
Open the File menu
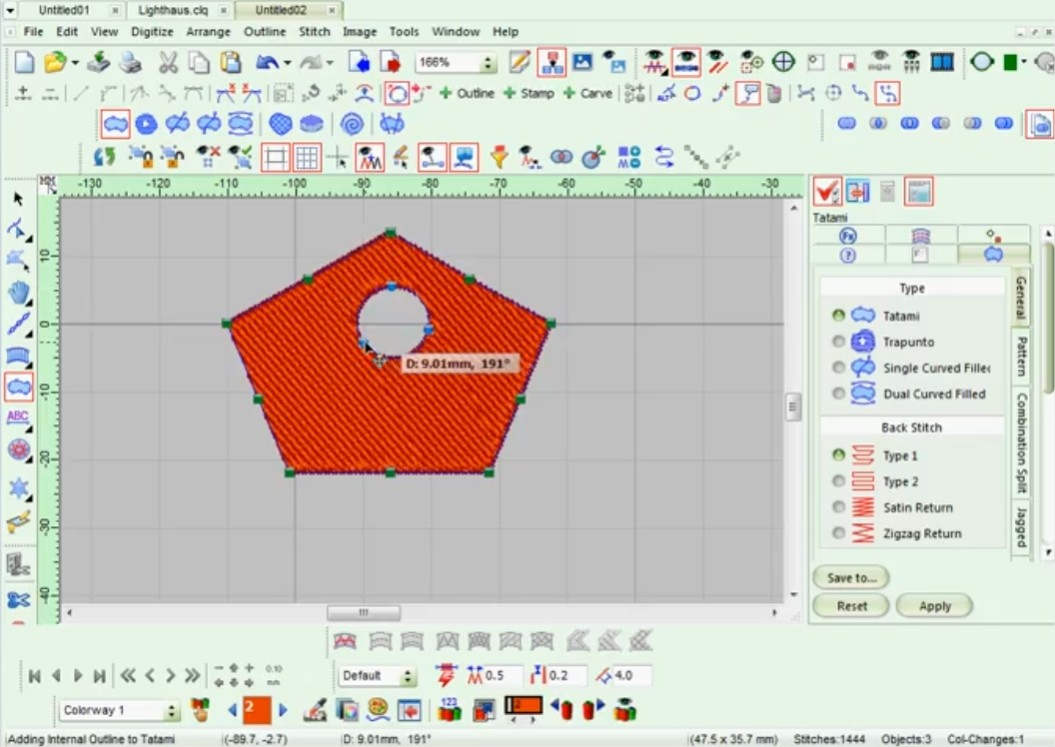coord(33,32)
